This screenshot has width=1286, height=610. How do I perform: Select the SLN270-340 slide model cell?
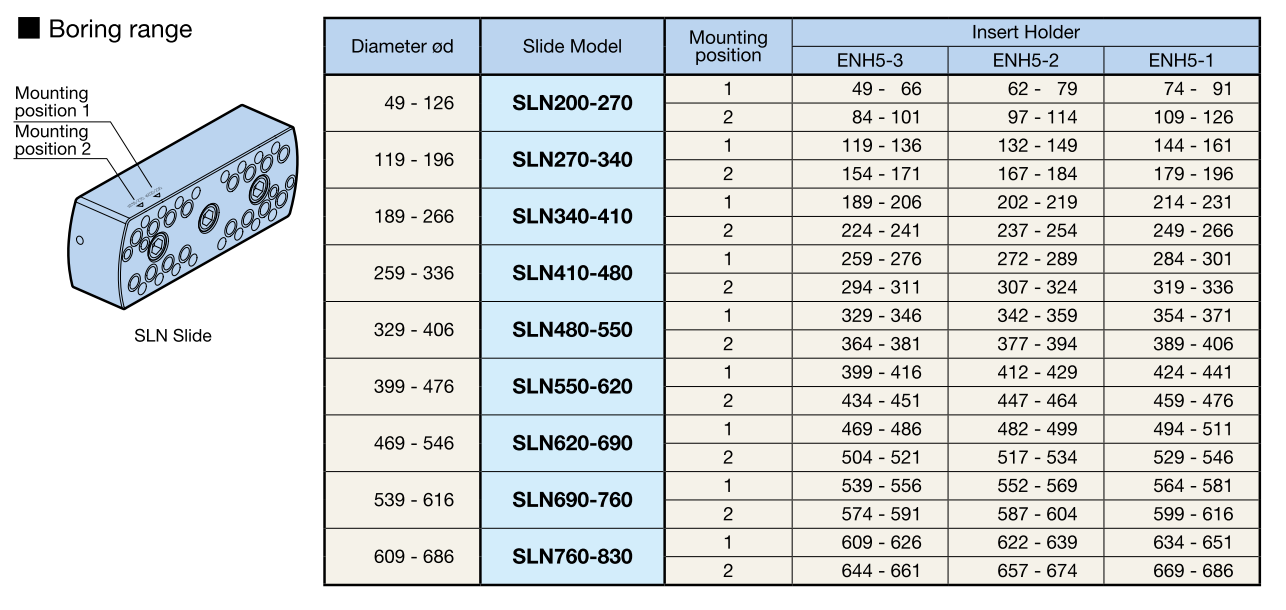pos(572,160)
